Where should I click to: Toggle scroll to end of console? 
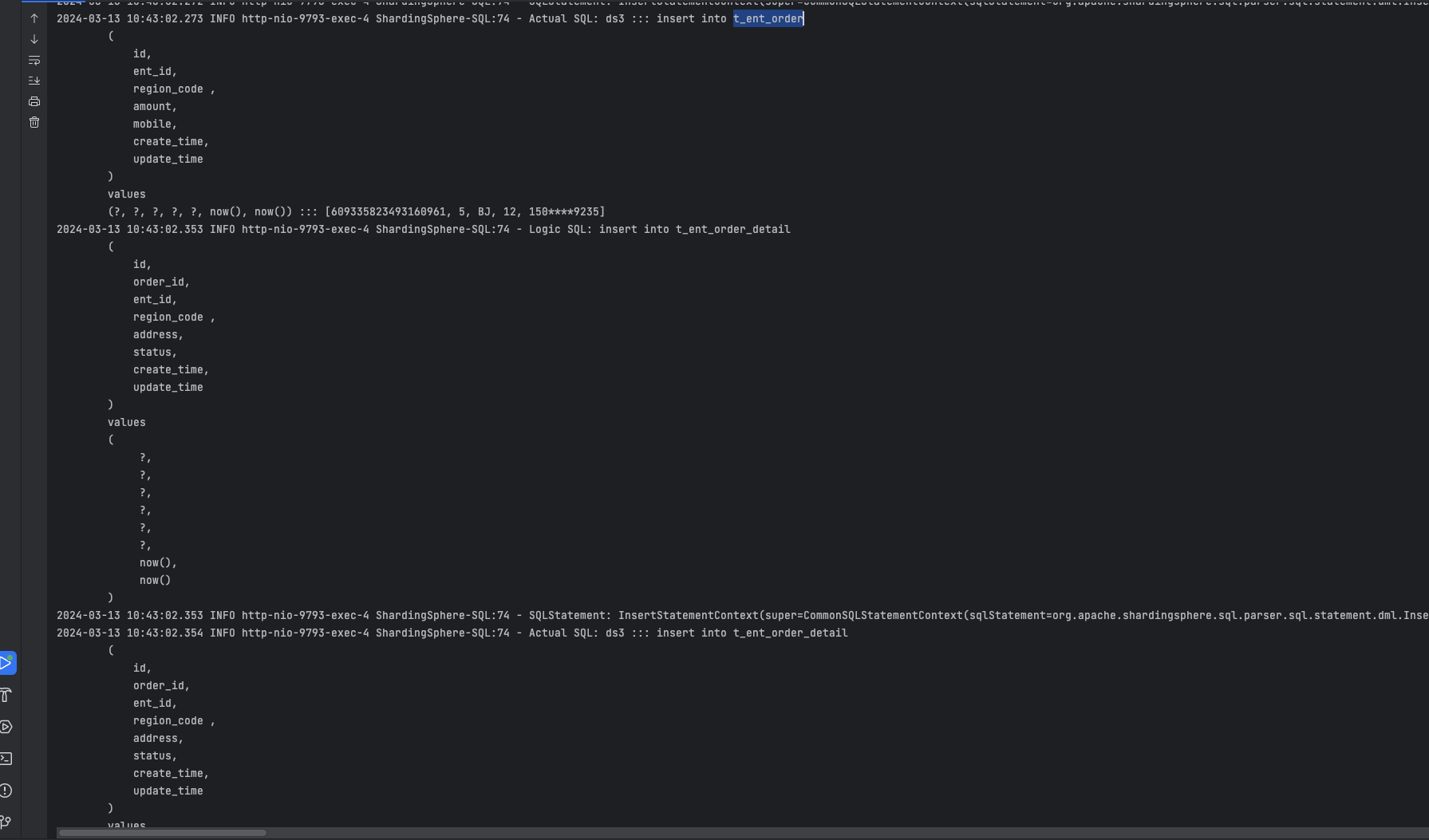(x=34, y=81)
